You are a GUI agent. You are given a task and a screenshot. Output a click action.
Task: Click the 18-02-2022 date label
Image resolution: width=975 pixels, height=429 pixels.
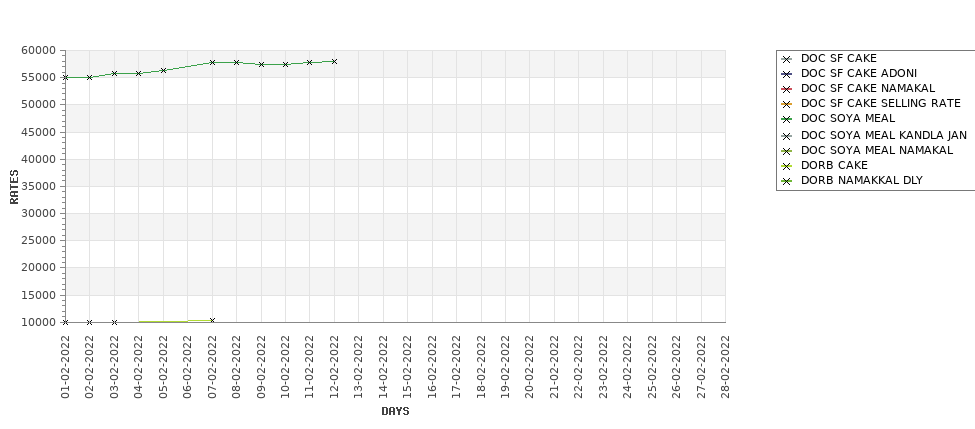481,367
